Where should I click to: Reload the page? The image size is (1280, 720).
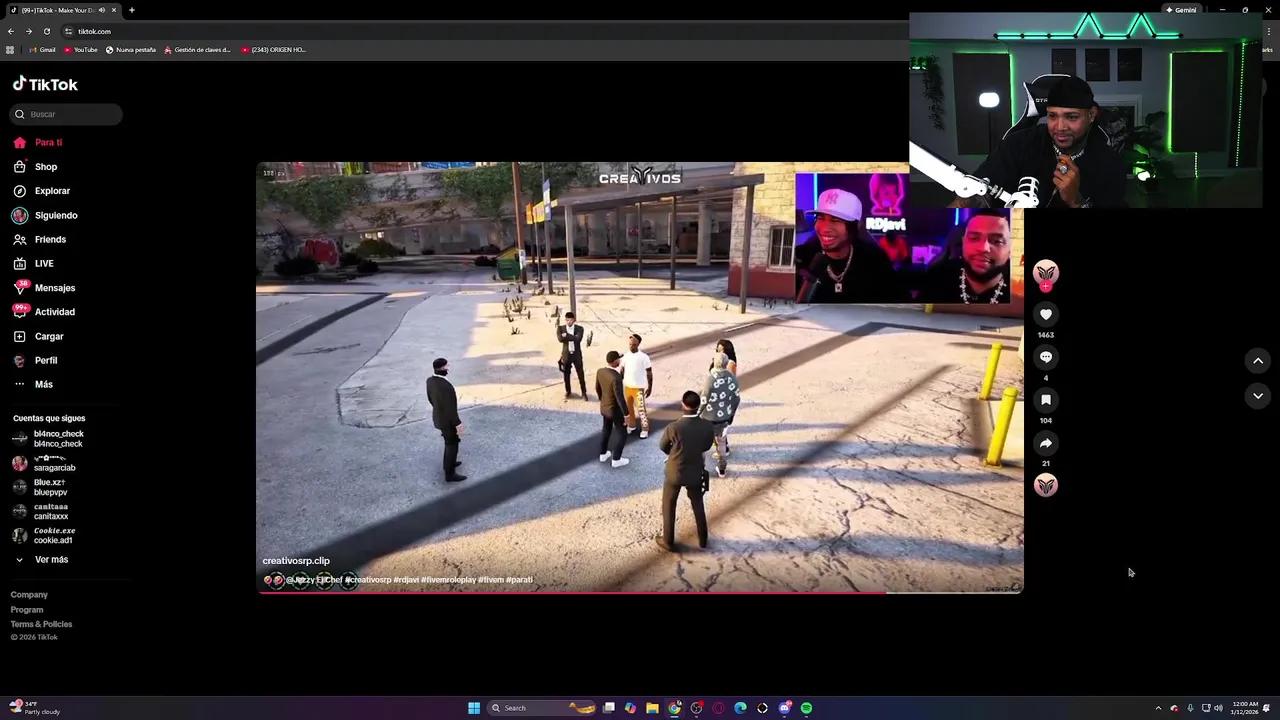[46, 31]
